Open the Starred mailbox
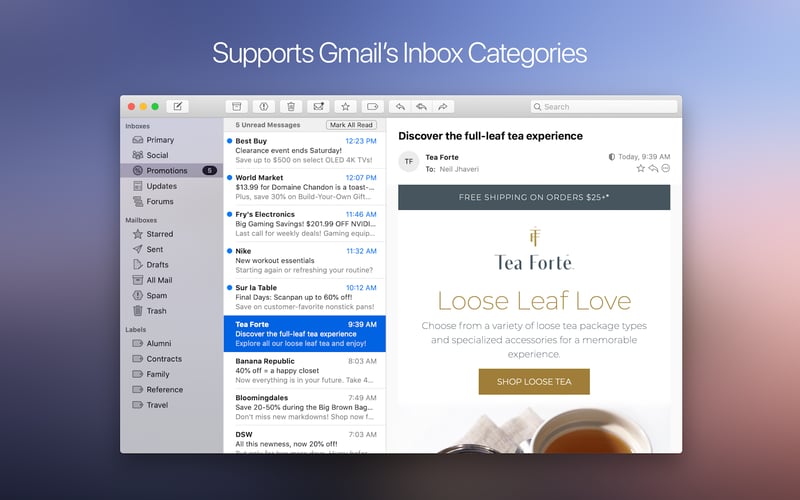The width and height of the screenshot is (800, 500). pyautogui.click(x=171, y=234)
